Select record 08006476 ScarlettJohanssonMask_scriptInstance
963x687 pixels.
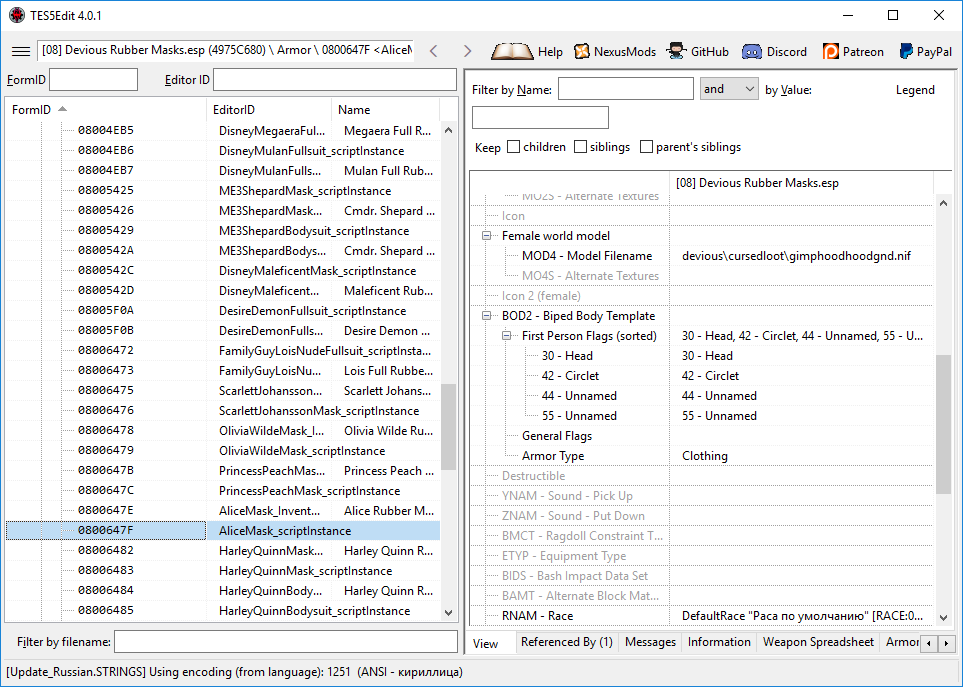223,411
